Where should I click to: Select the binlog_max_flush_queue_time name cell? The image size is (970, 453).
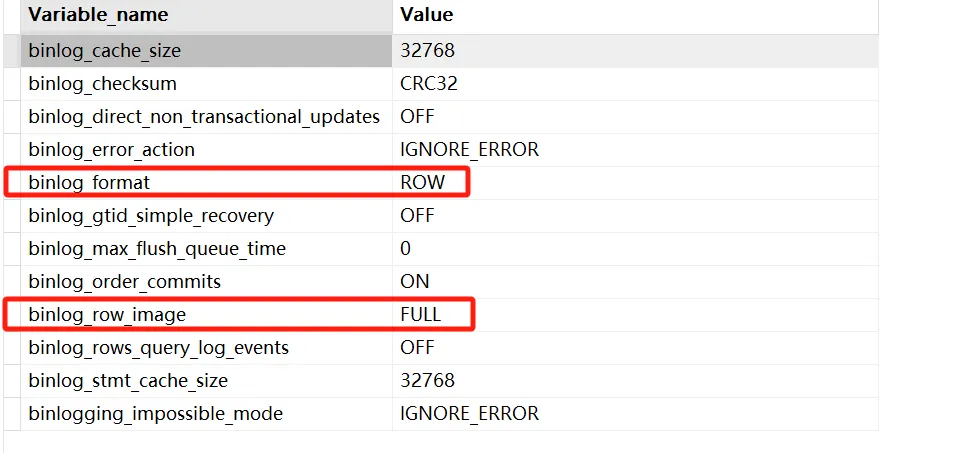(x=157, y=249)
